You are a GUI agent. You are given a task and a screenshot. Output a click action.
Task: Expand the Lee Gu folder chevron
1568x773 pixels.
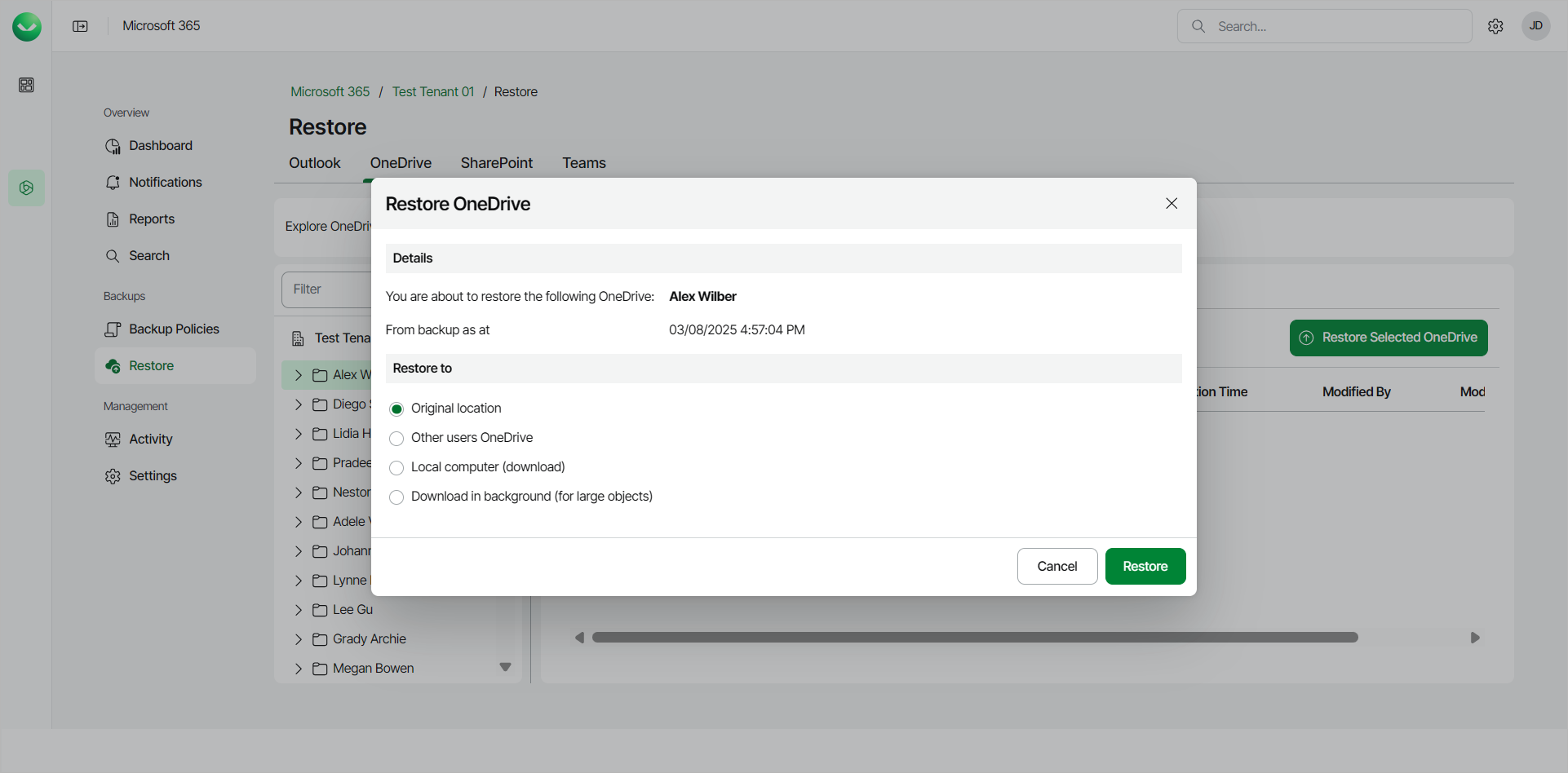(x=299, y=610)
